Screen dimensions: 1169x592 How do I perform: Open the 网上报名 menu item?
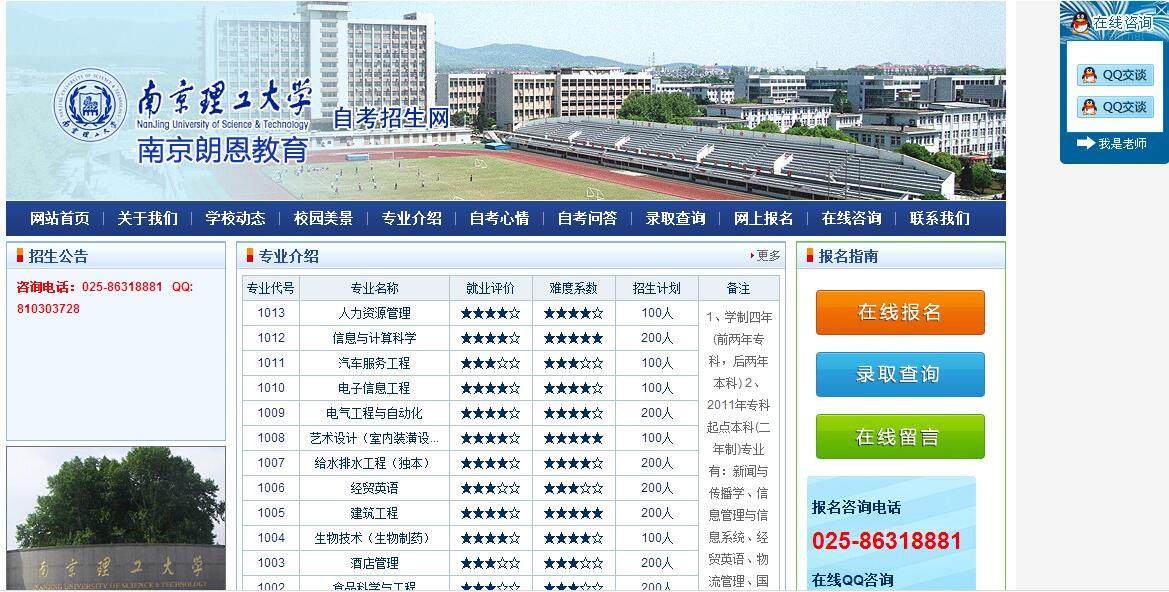(763, 218)
